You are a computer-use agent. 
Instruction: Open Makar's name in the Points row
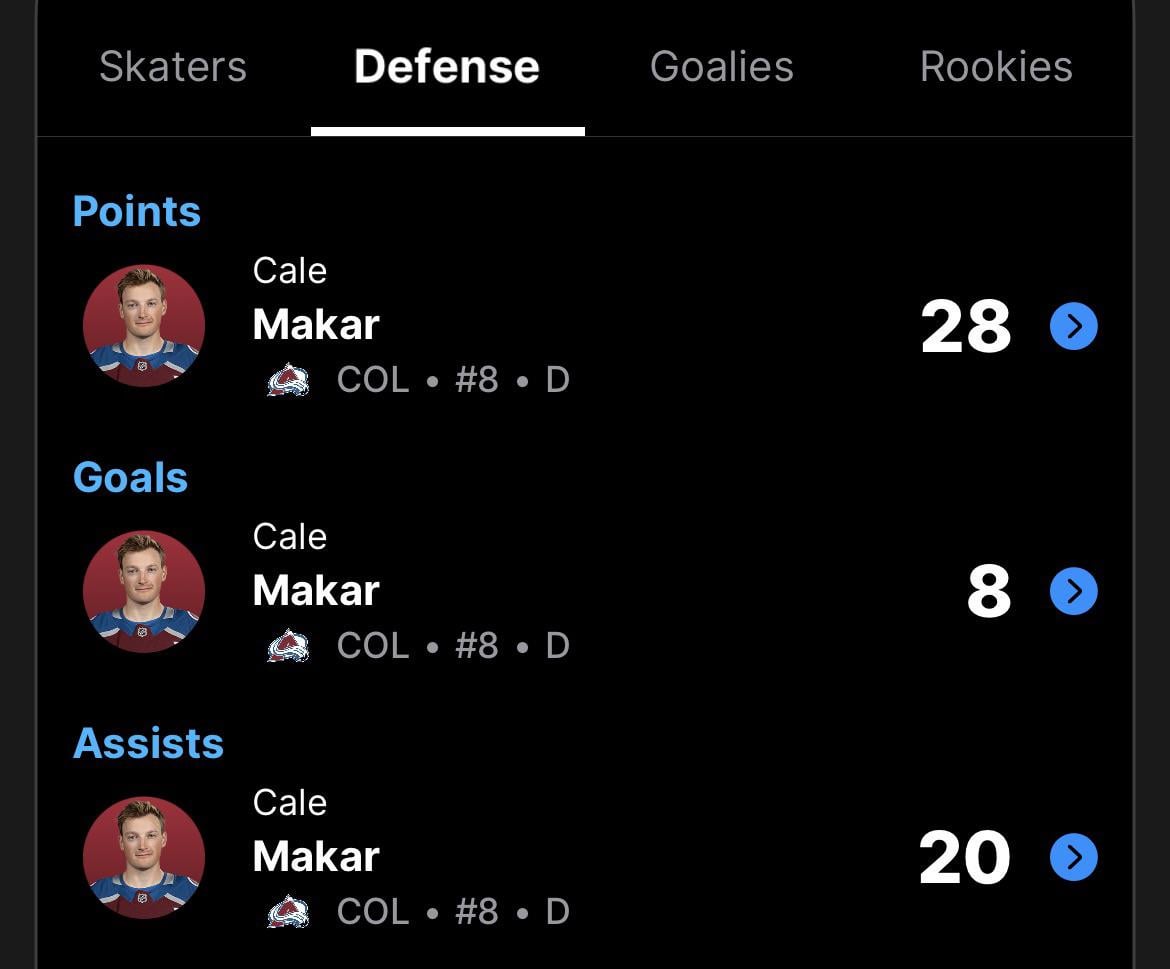pos(316,325)
